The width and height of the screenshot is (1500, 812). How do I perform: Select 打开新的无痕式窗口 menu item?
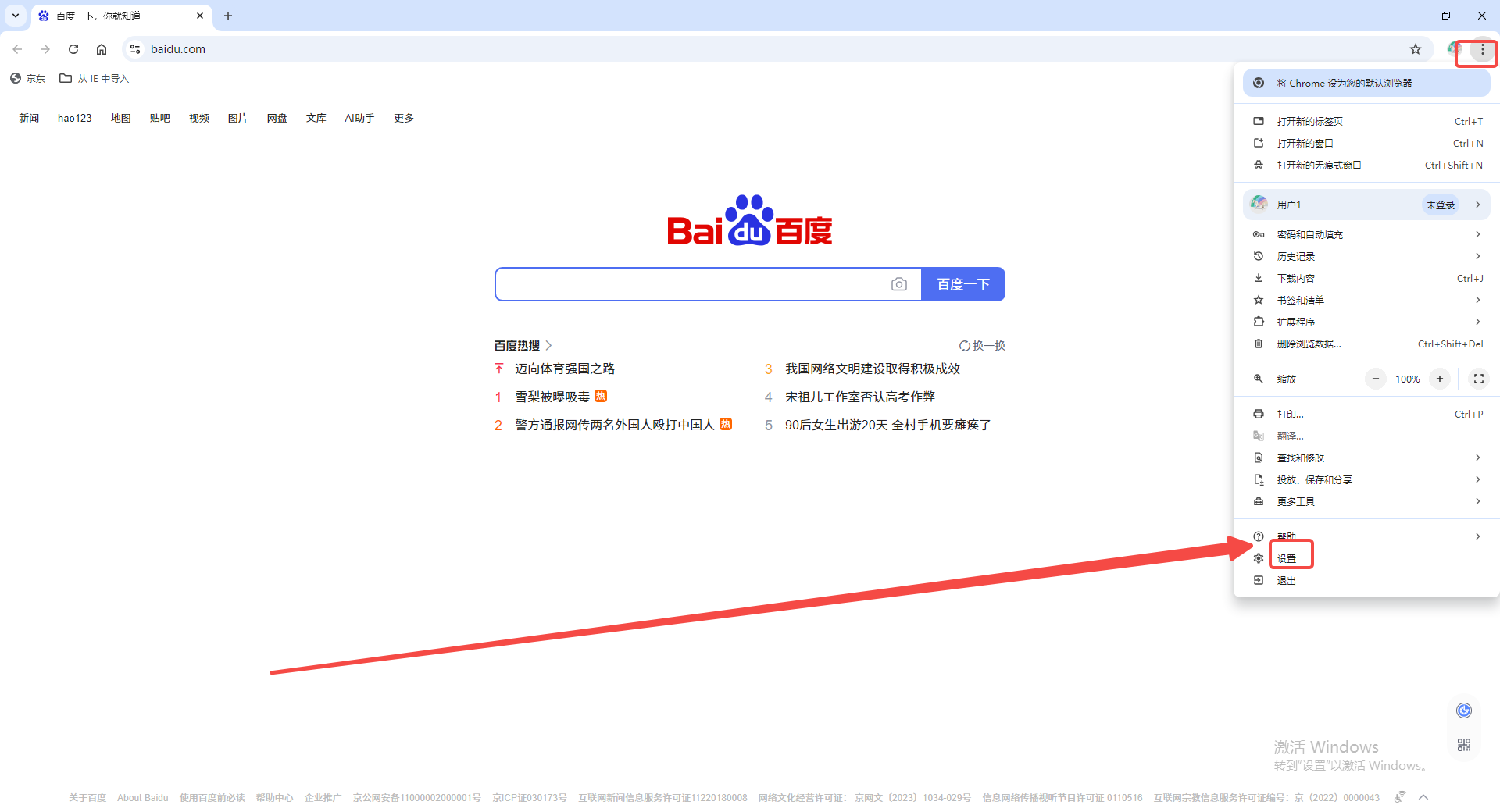coord(1366,165)
